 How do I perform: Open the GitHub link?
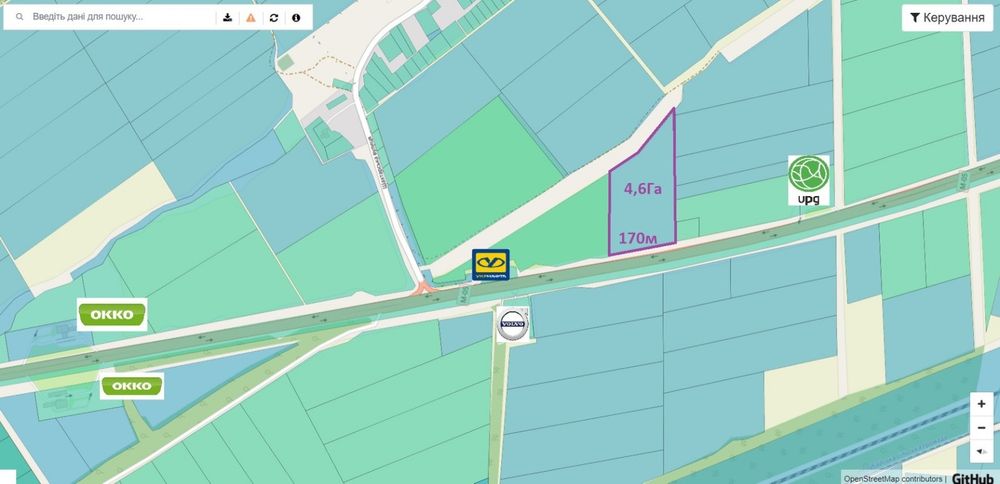coord(973,478)
